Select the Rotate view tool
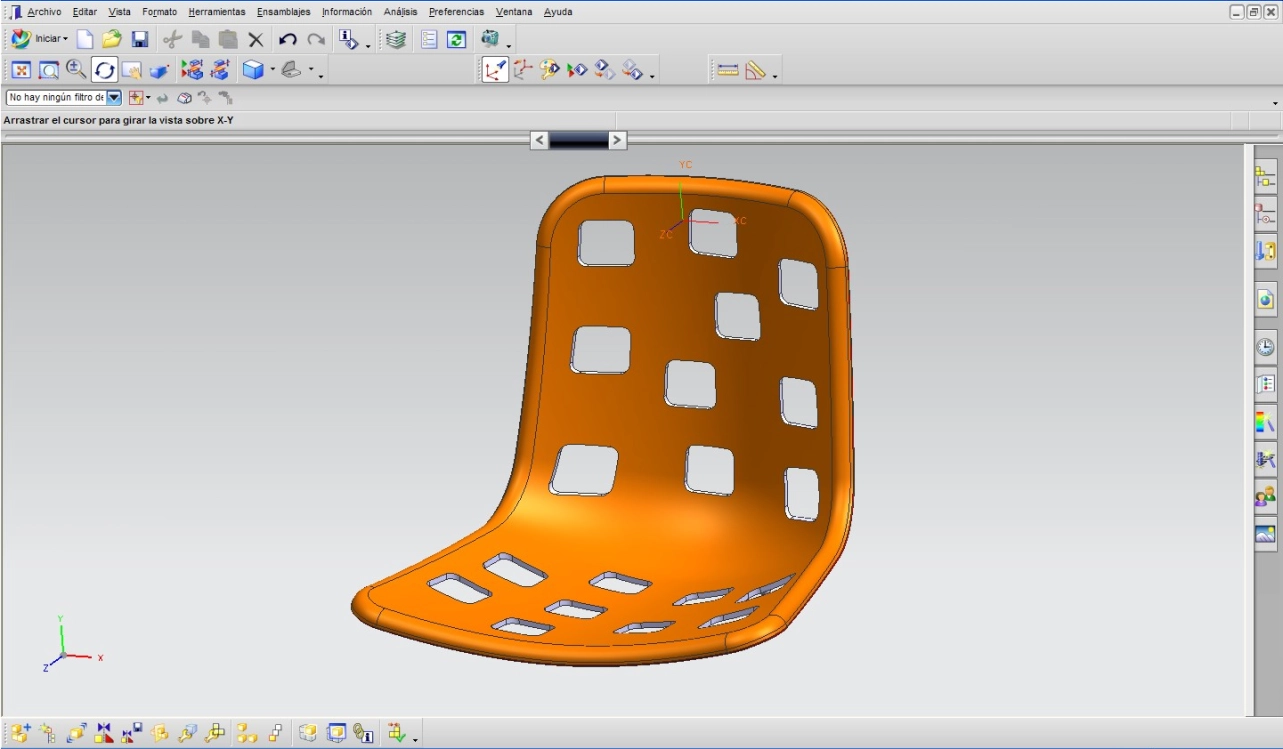This screenshot has height=749, width=1283. (x=105, y=70)
